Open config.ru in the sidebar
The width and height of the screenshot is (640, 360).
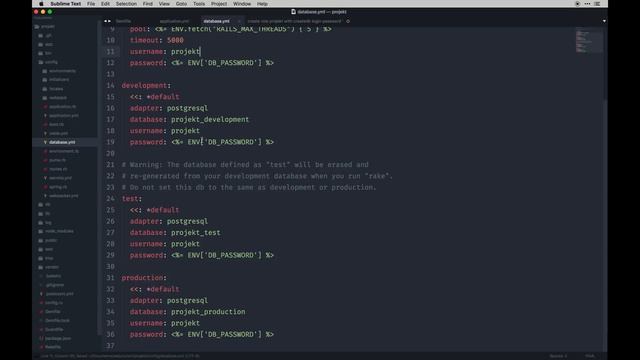(51, 303)
